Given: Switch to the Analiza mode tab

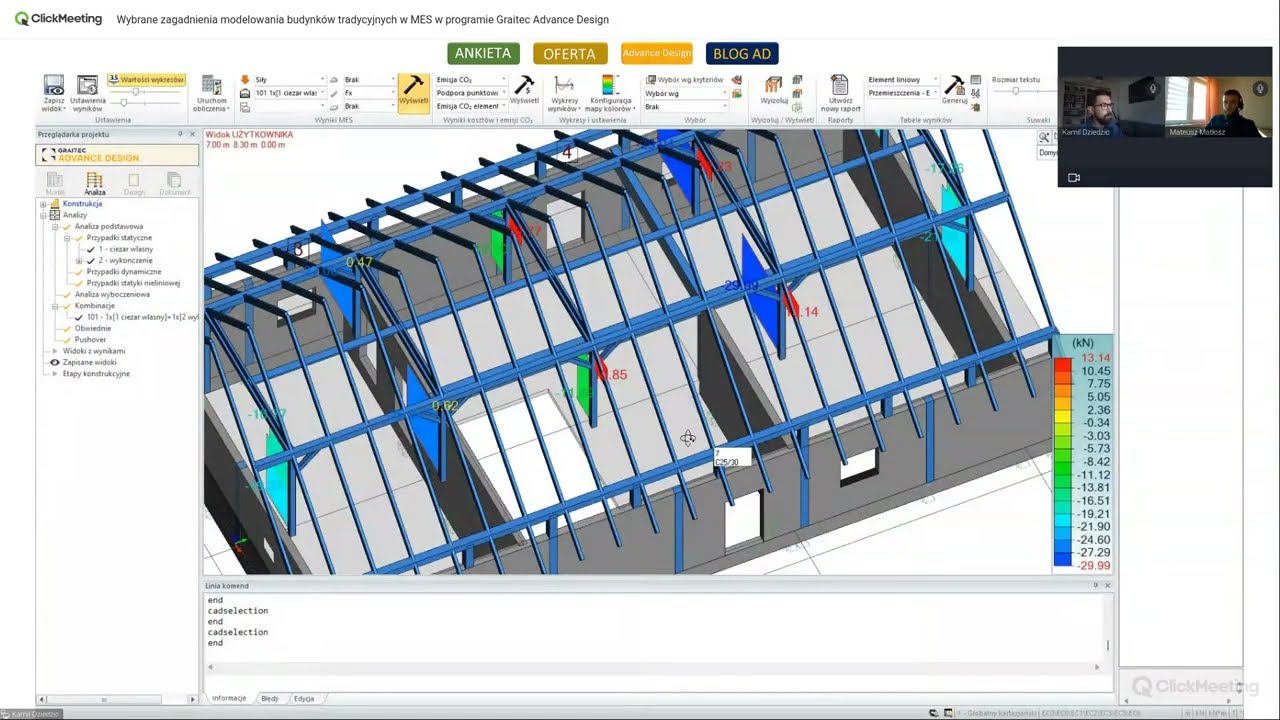Looking at the screenshot, I should tap(94, 183).
